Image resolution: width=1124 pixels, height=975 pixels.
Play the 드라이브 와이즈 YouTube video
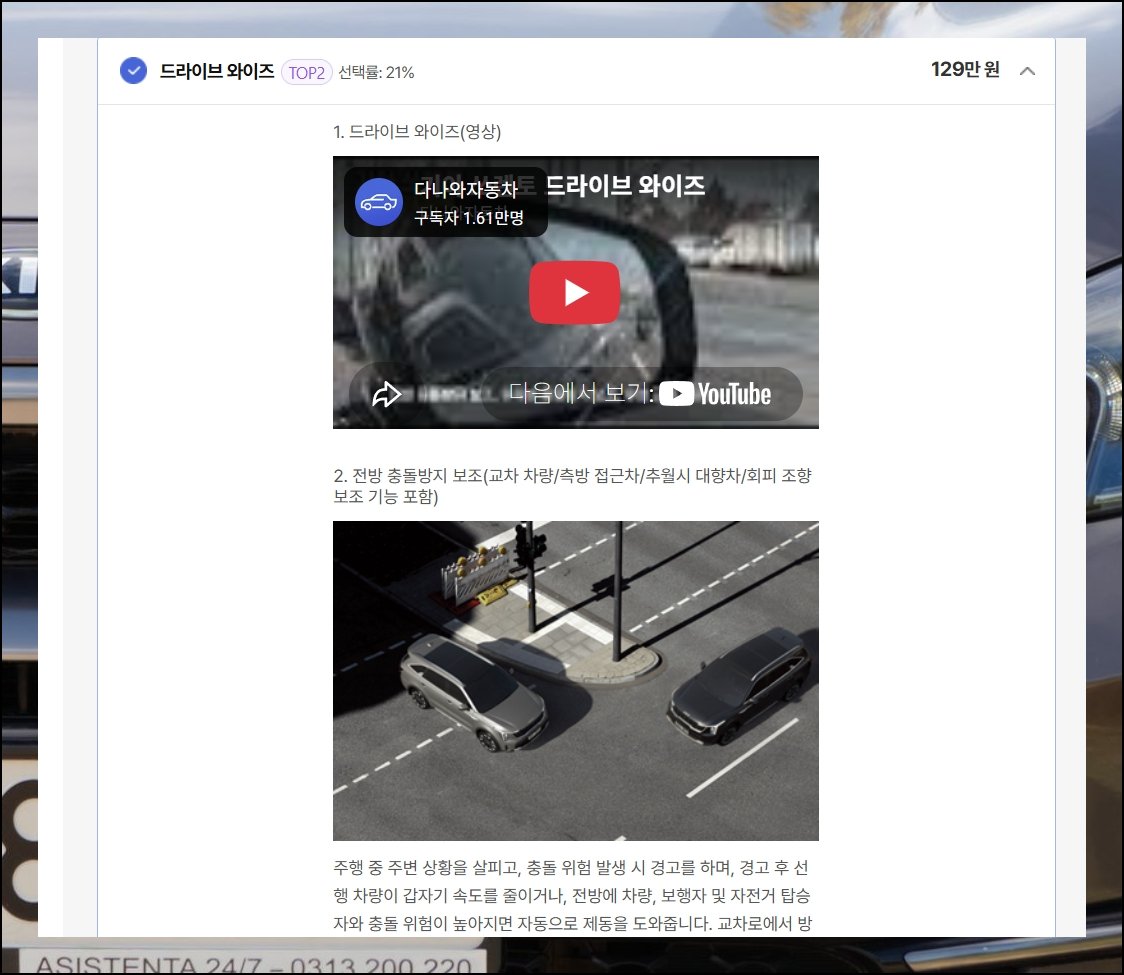[x=575, y=292]
